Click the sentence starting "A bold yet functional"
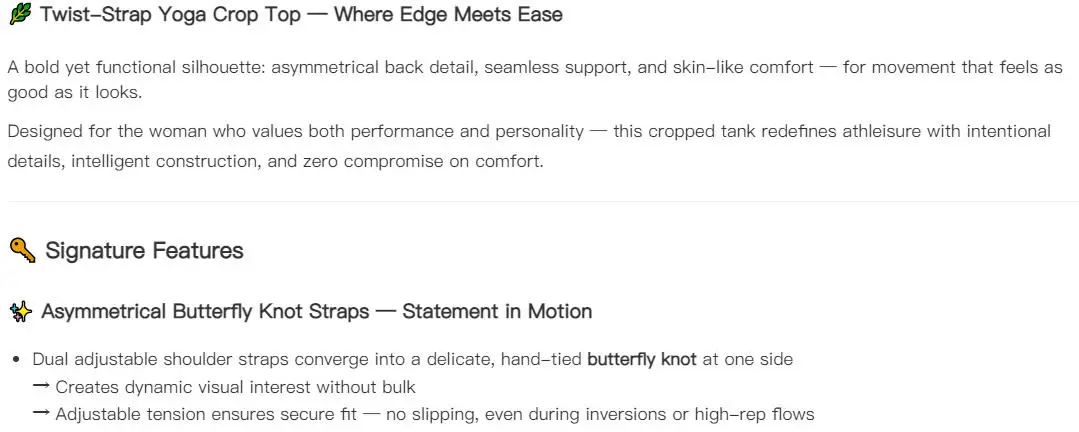 tap(535, 80)
